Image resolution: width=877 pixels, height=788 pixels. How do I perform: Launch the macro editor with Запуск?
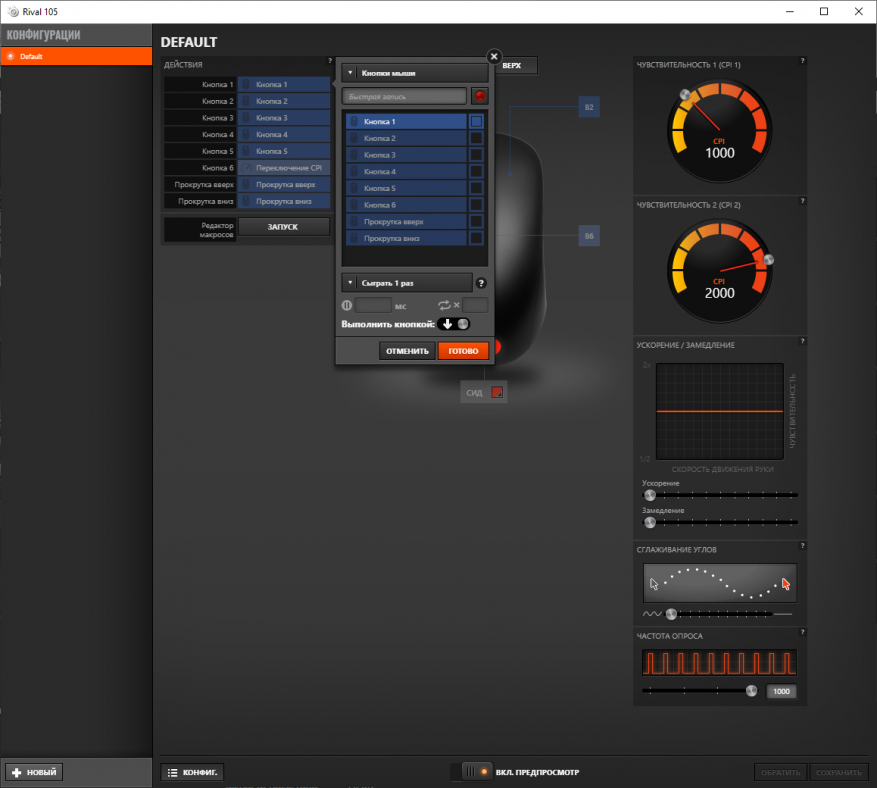click(284, 227)
